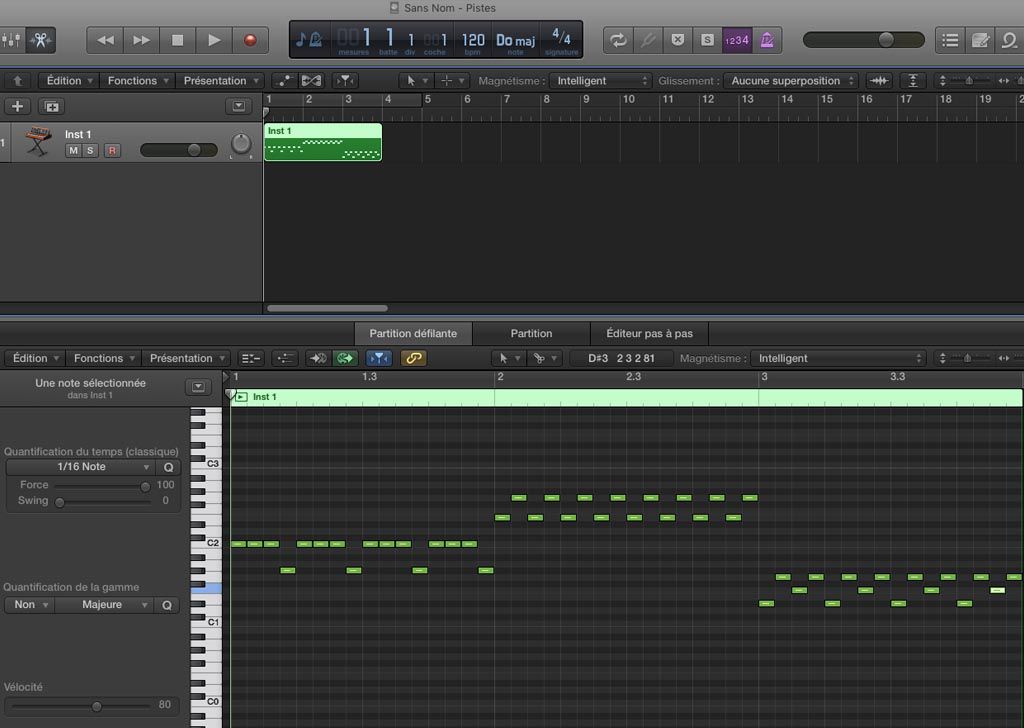
Task: Switch LCD display mode note icon
Action: tap(309, 40)
